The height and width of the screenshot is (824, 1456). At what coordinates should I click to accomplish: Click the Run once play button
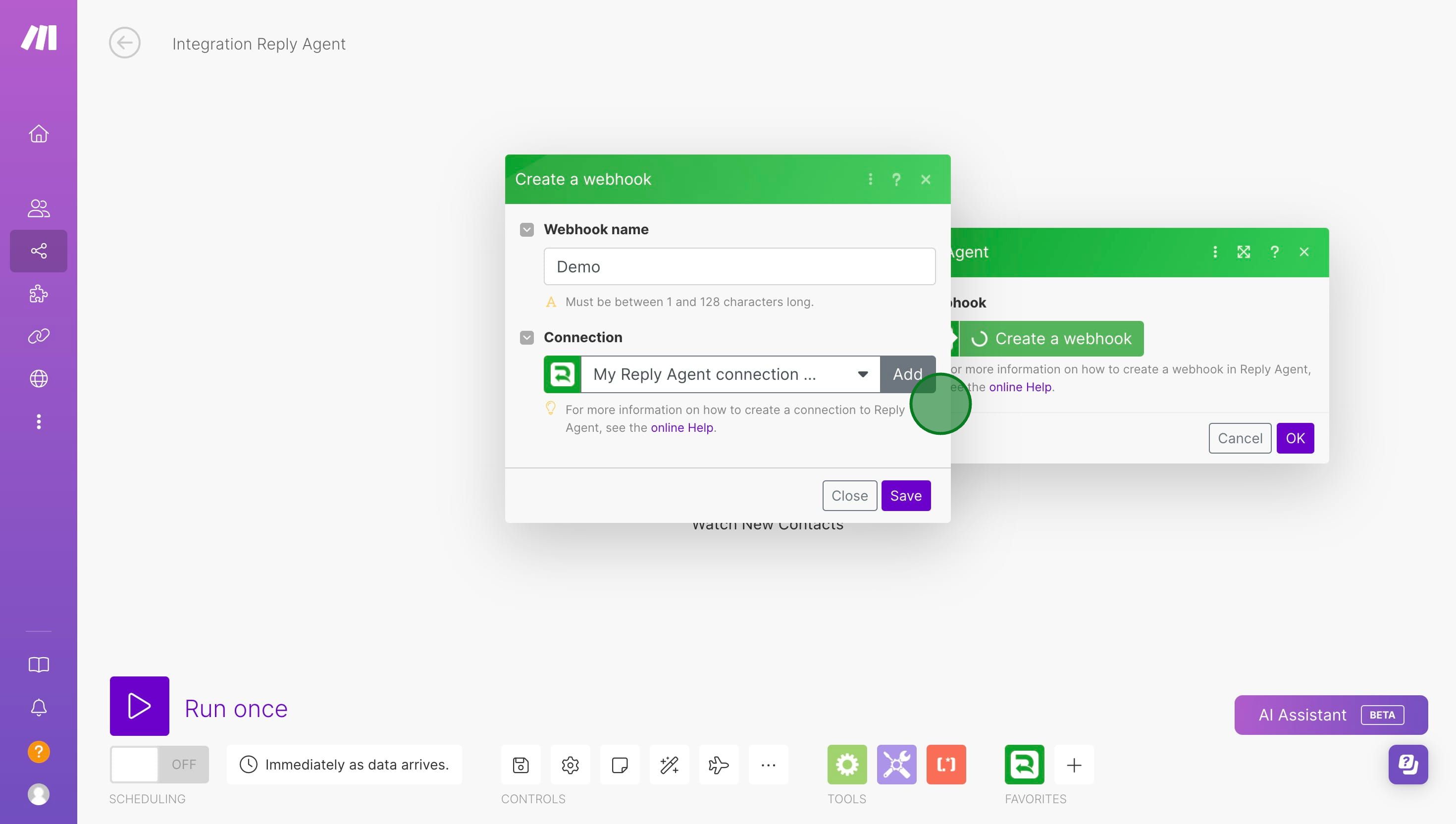pos(139,706)
